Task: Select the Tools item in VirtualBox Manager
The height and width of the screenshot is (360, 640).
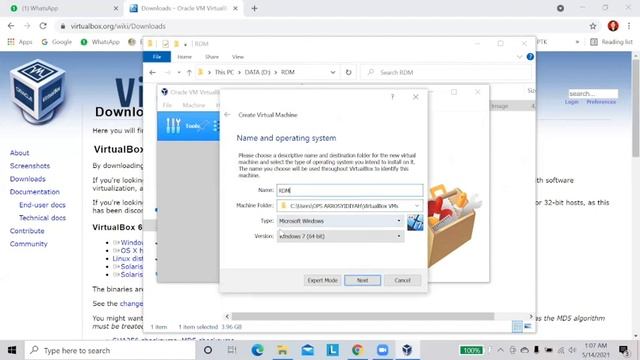Action: point(188,126)
